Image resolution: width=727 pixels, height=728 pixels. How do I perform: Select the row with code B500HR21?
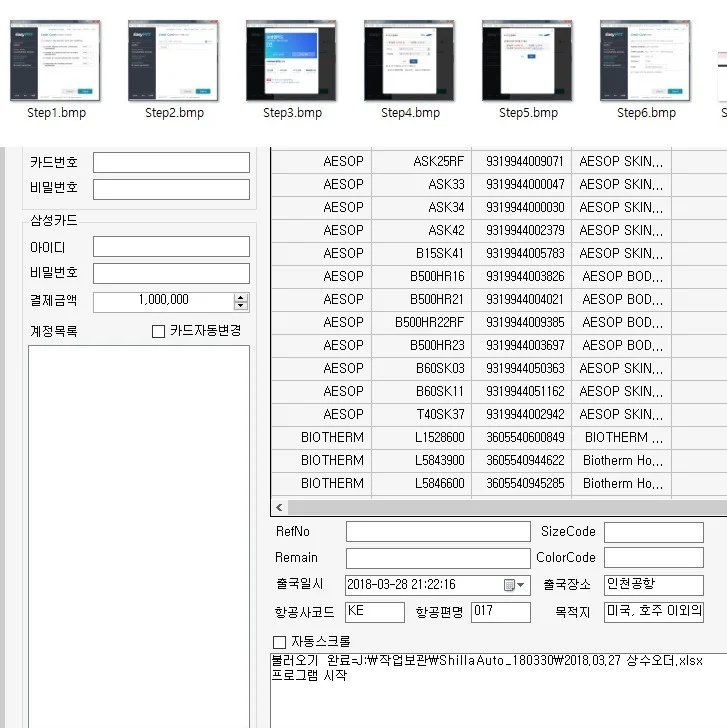click(499, 299)
